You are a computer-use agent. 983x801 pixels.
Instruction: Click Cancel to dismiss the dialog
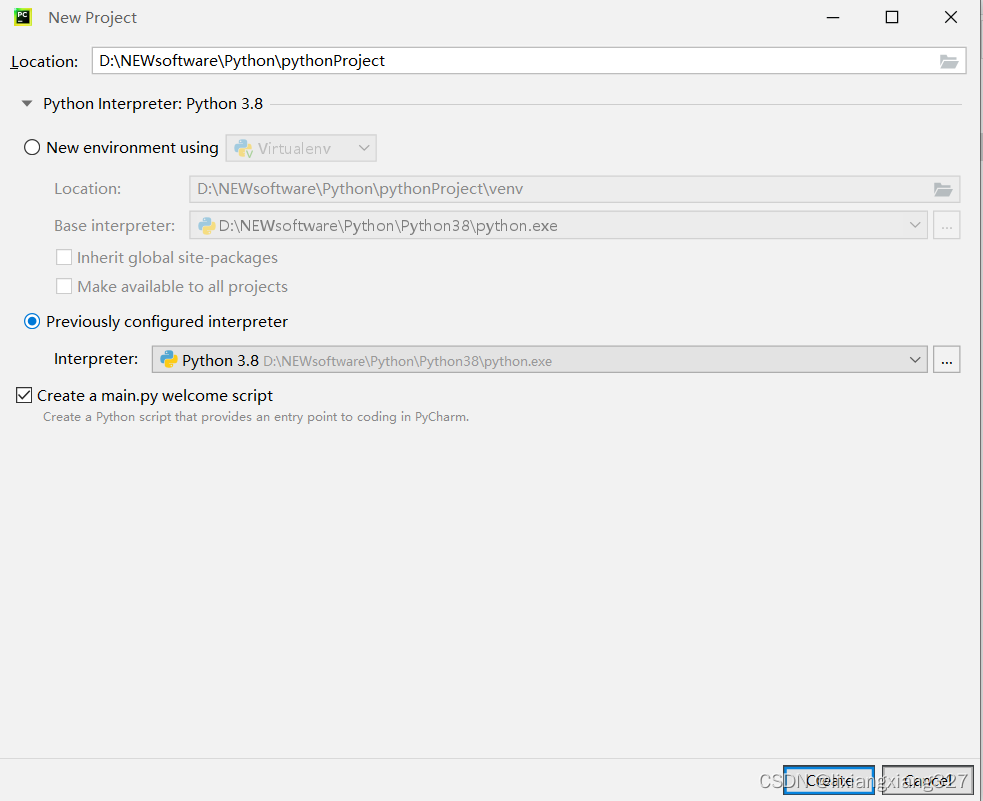927,779
